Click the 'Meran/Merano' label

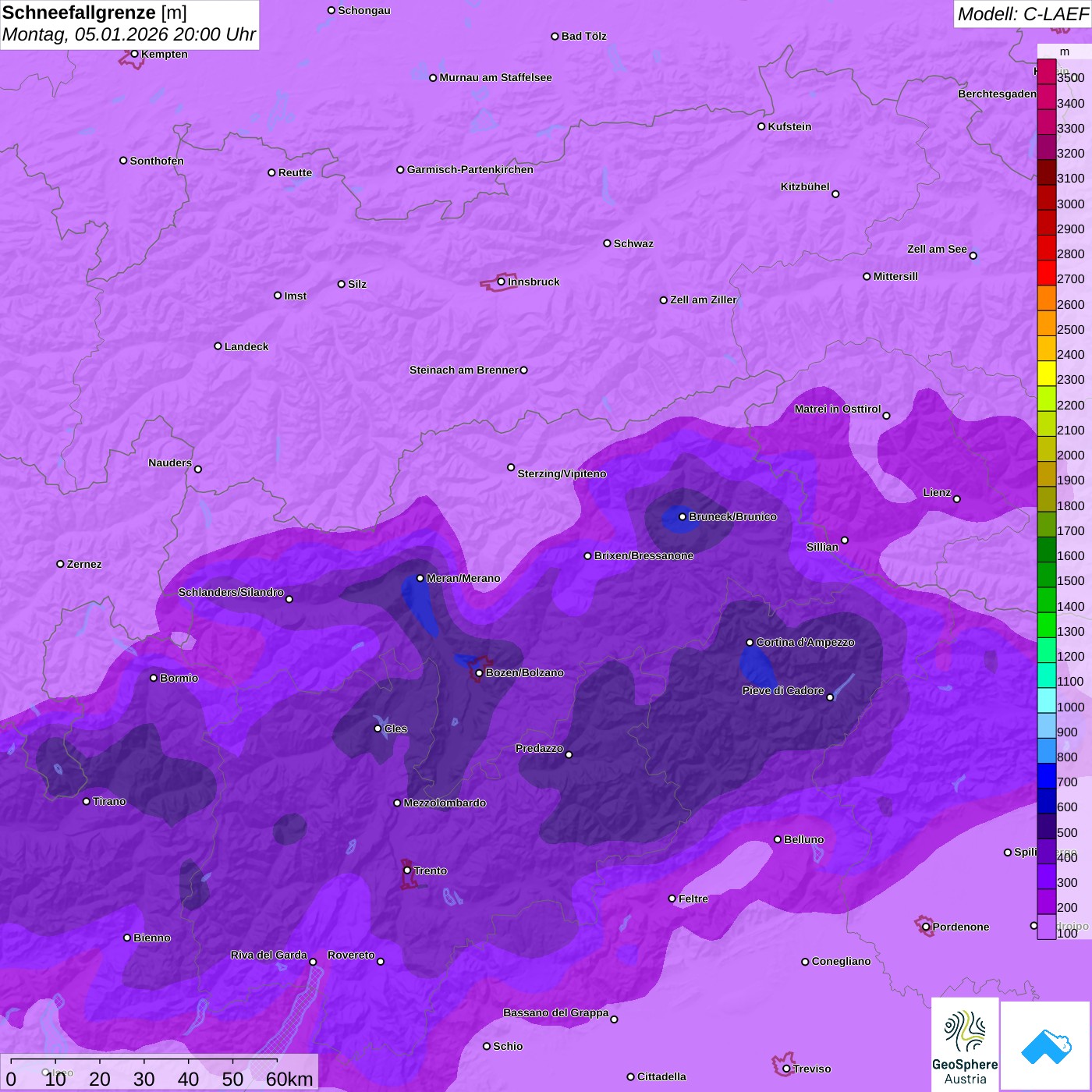[463, 578]
